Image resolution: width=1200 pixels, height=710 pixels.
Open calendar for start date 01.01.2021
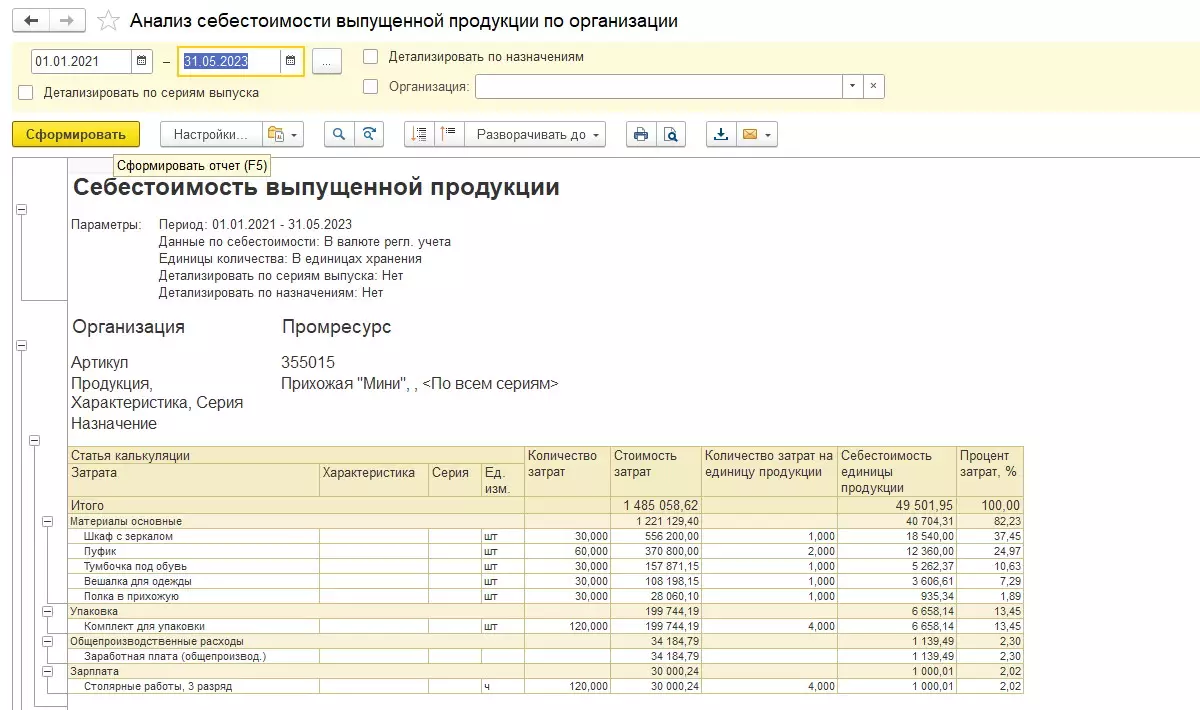pos(142,61)
